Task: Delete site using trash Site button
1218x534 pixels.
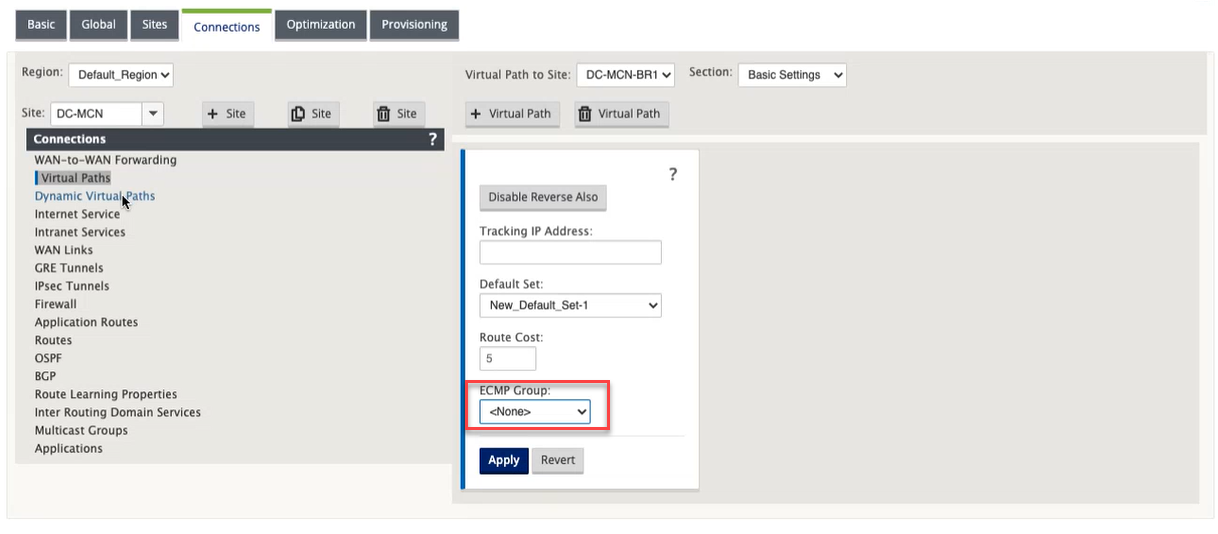Action: pos(397,114)
